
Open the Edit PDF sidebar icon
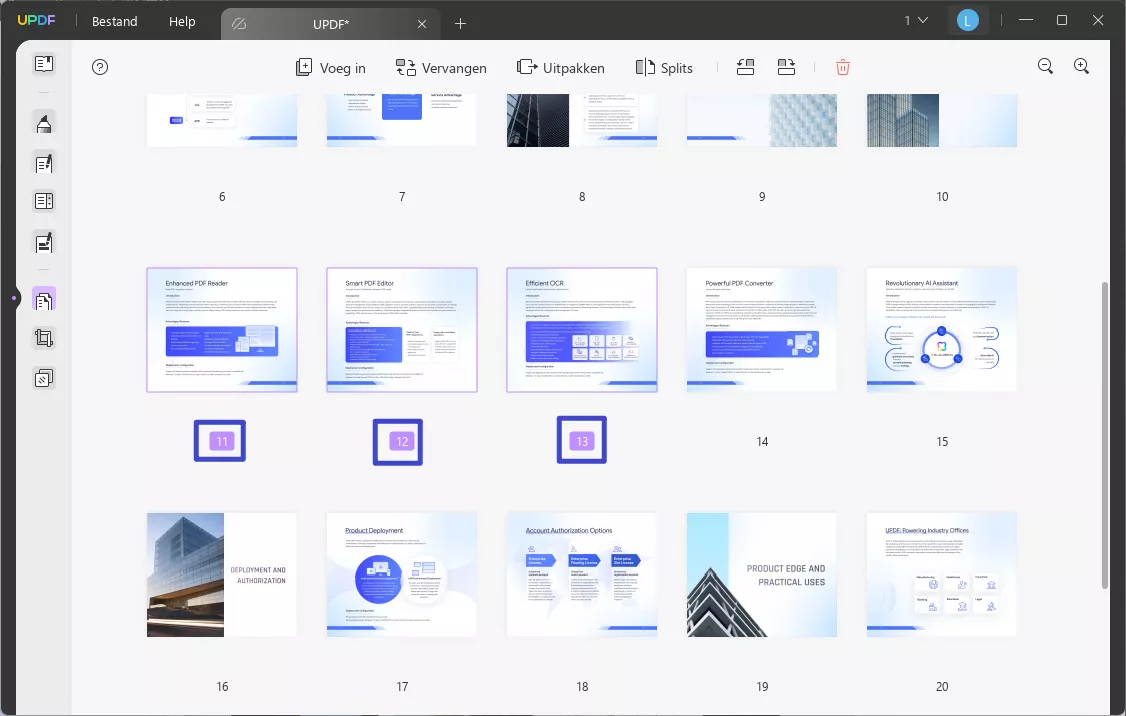tap(44, 164)
